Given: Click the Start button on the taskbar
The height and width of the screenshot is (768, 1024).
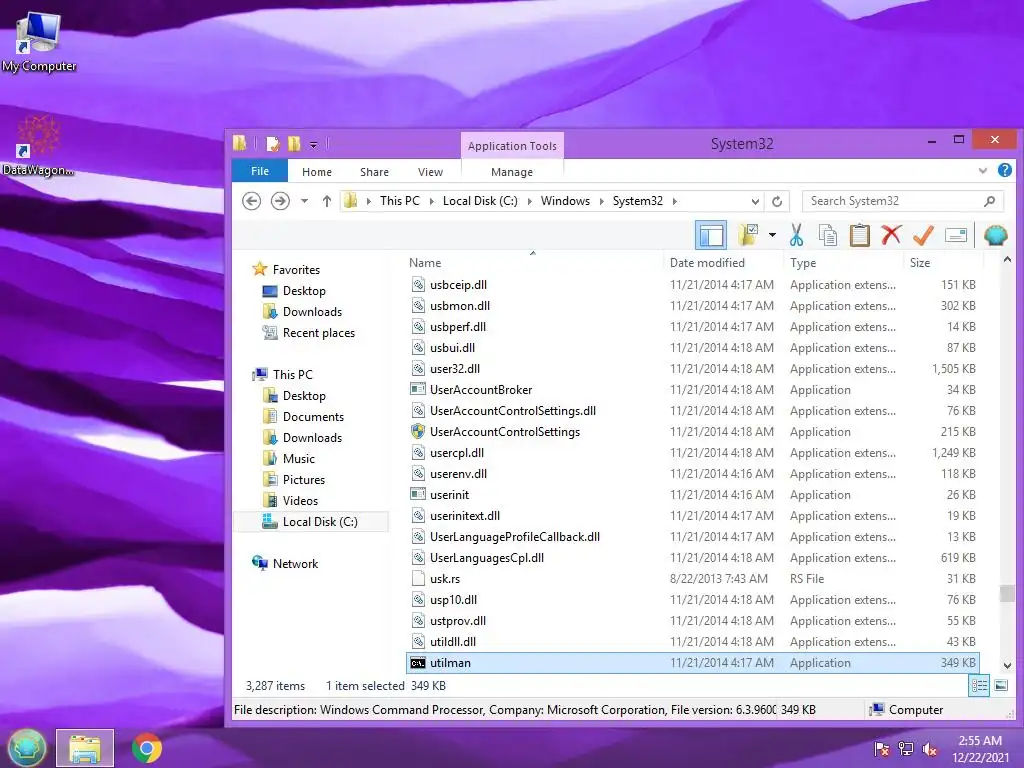Looking at the screenshot, I should [27, 748].
